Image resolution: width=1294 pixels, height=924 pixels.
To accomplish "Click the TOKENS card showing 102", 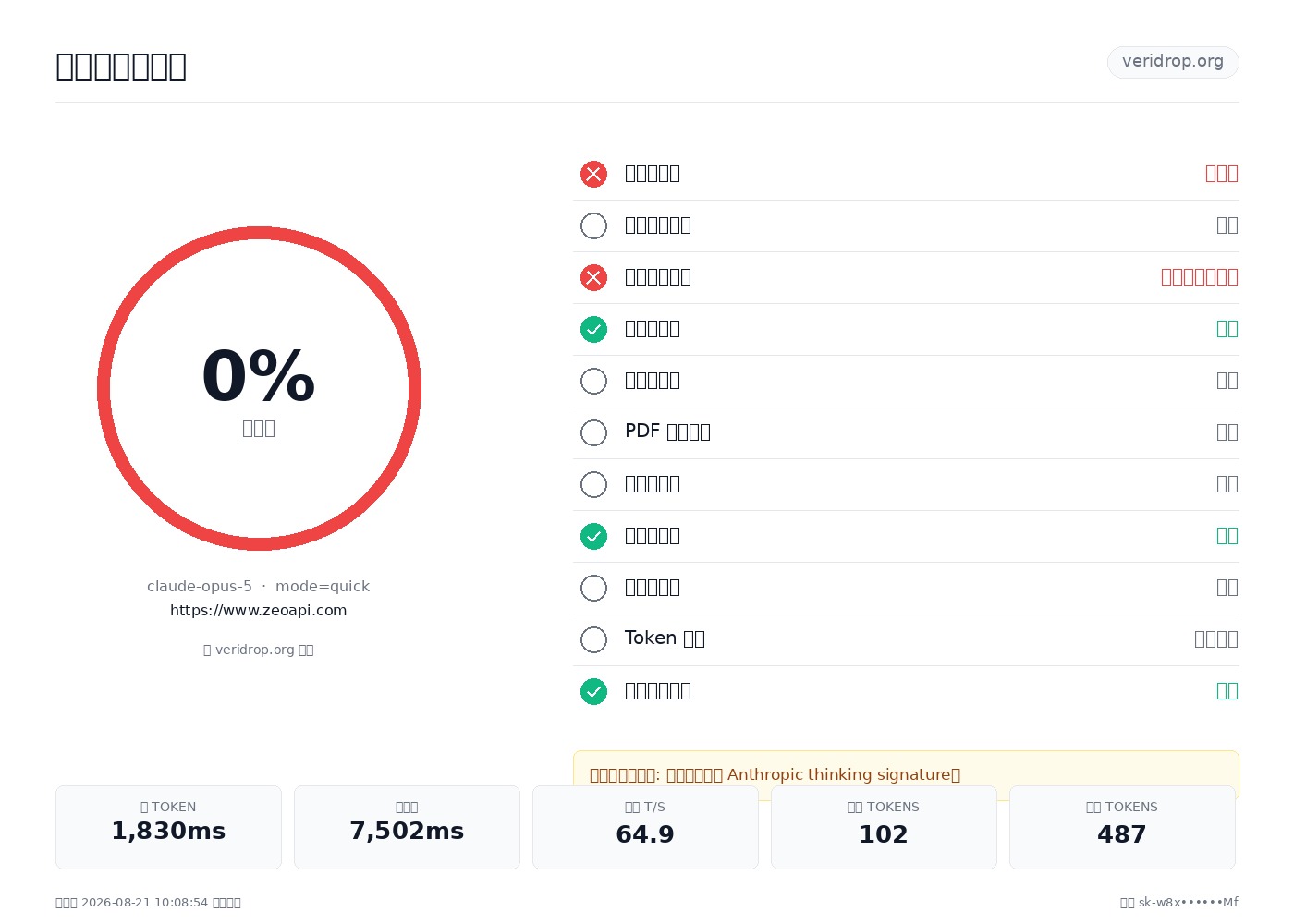I will [x=884, y=827].
